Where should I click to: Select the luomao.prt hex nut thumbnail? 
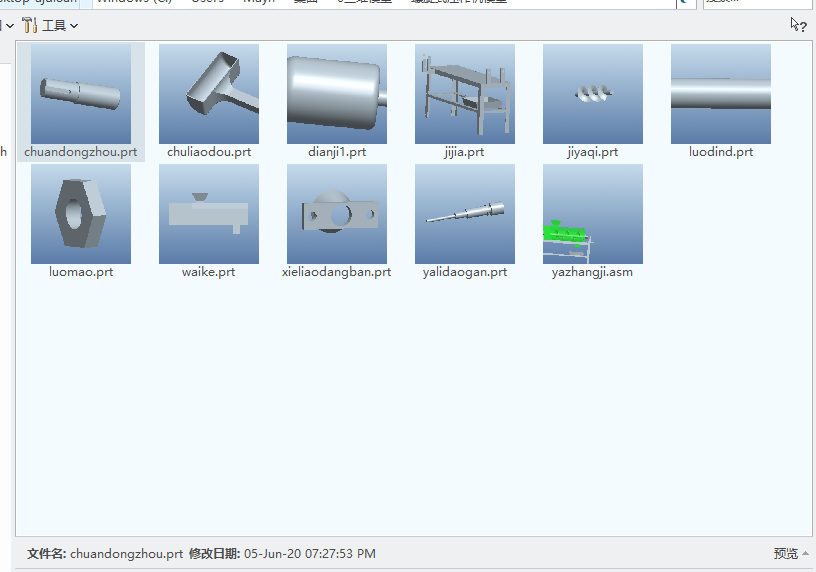[x=81, y=214]
